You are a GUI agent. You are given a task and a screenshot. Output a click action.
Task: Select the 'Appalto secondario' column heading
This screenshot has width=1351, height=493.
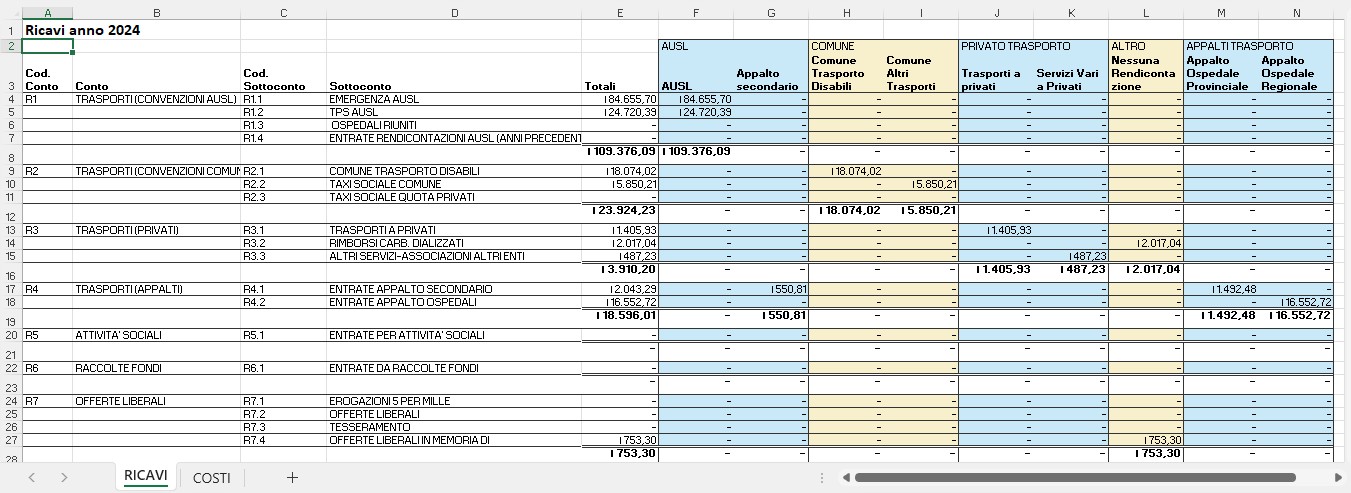770,73
